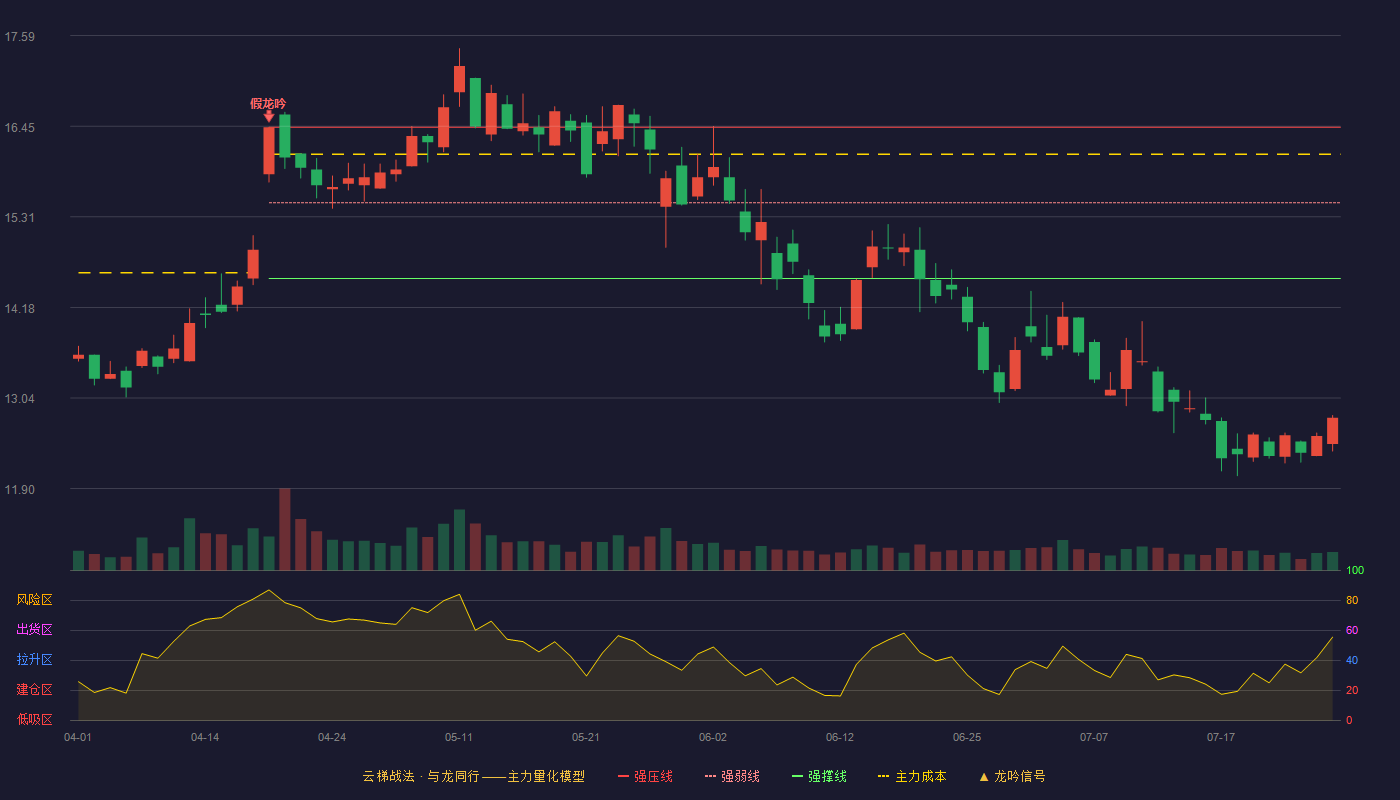Click the 11.90 price axis label

20,490
